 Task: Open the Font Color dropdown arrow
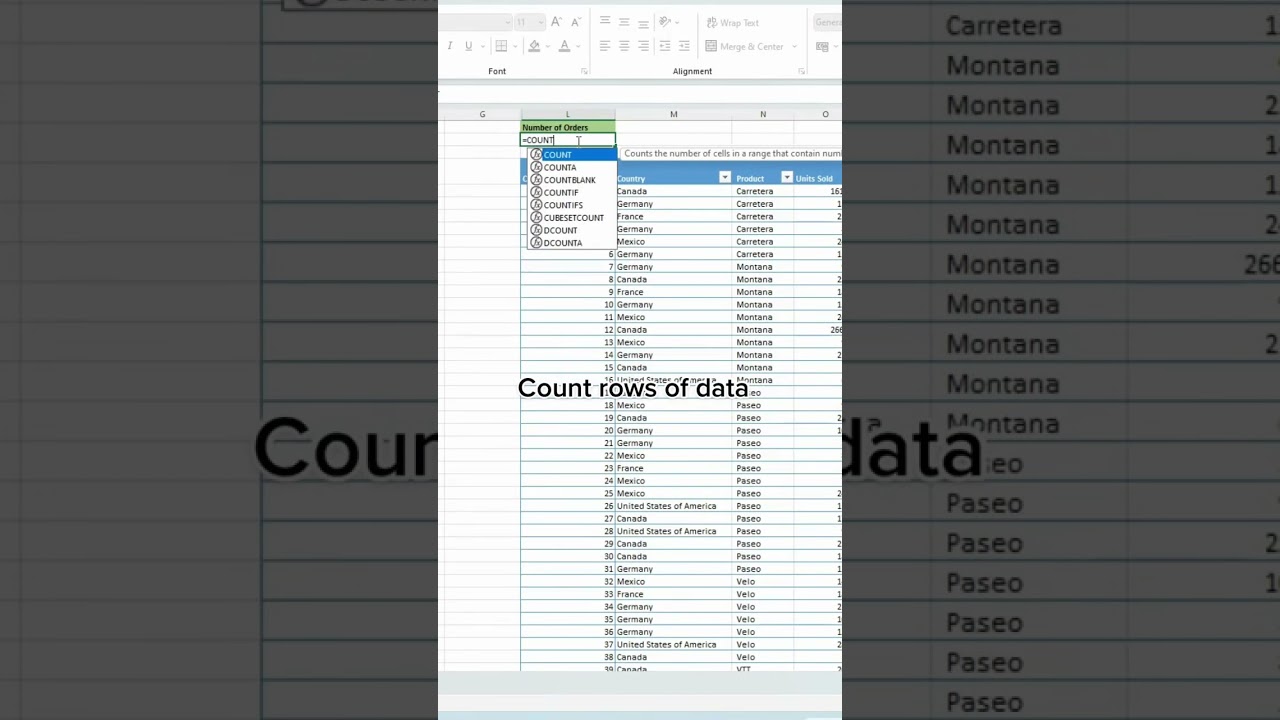click(x=578, y=46)
